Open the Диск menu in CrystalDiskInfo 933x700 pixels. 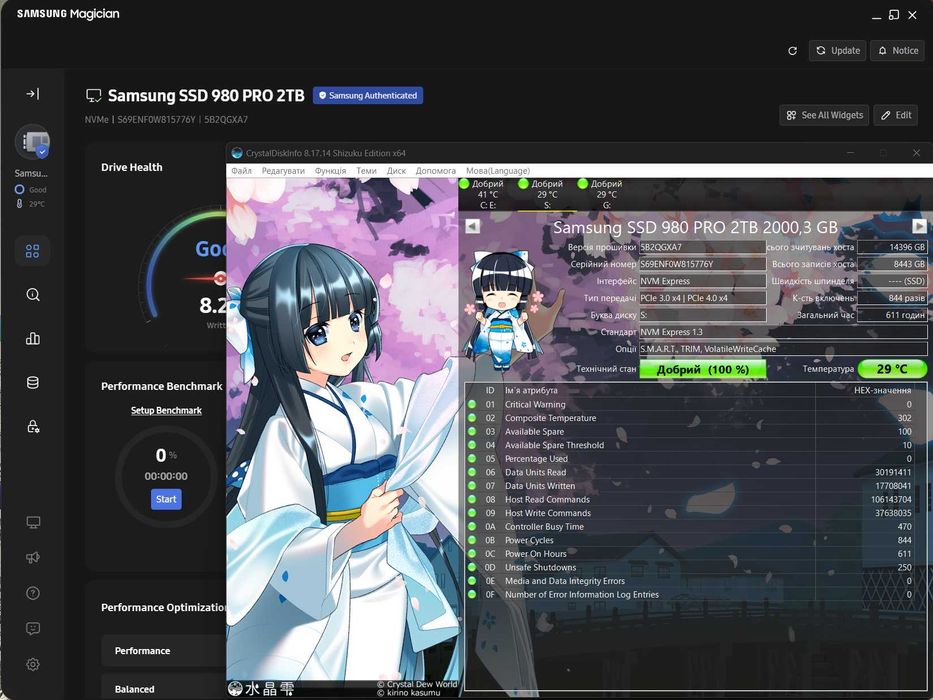(396, 171)
